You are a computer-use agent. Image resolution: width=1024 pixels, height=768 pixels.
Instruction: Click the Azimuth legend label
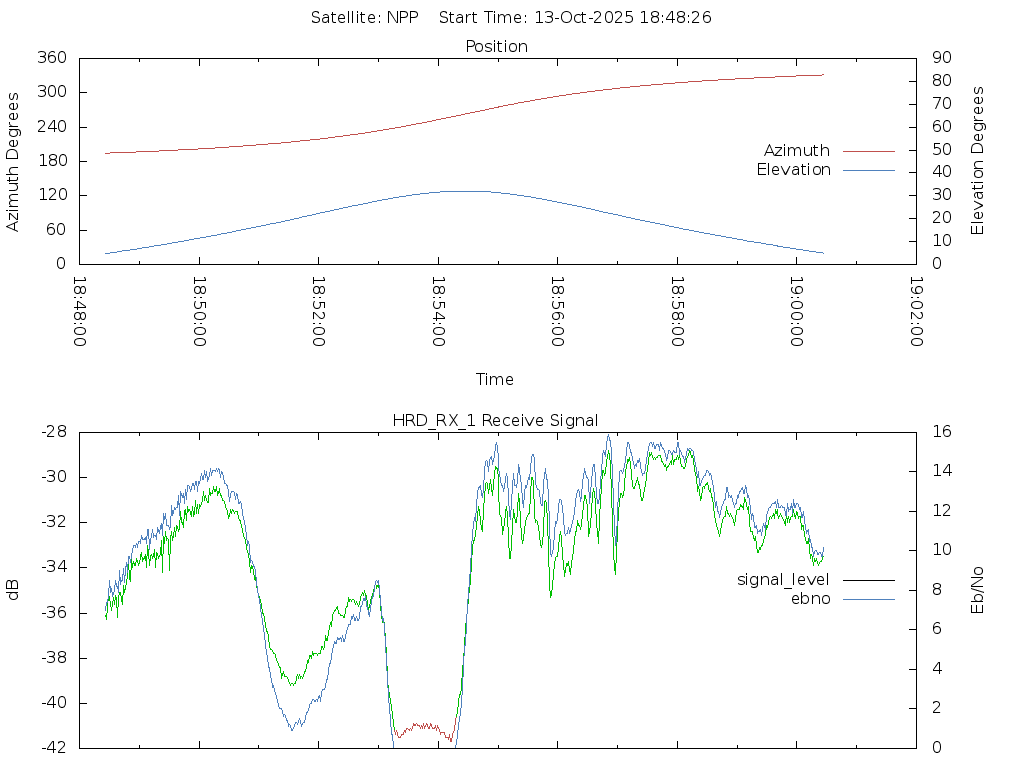coord(796,151)
